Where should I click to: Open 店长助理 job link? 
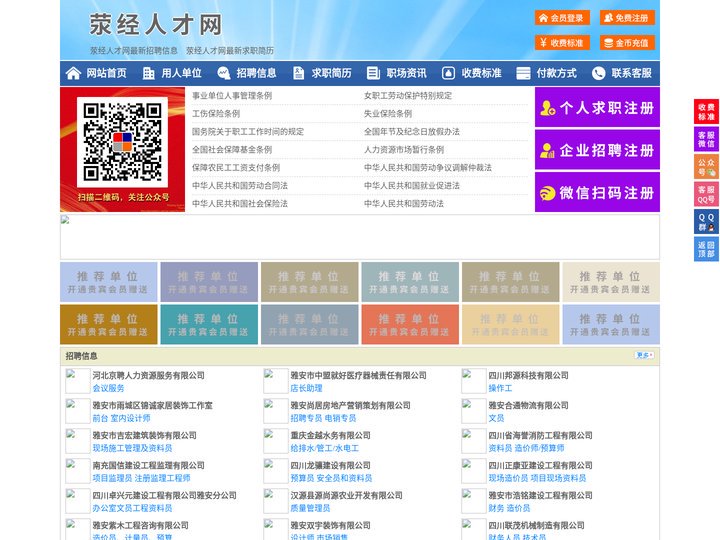tap(306, 388)
